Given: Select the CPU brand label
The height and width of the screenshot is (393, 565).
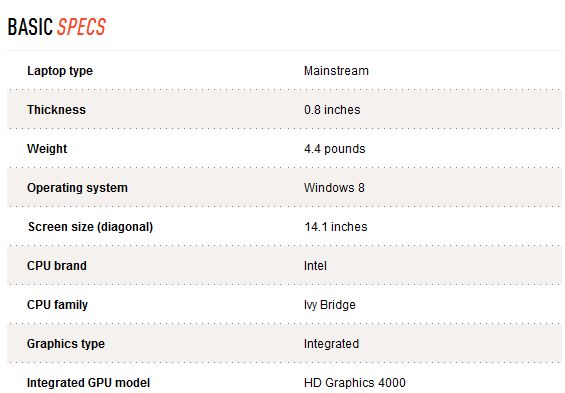Looking at the screenshot, I should 57,266.
